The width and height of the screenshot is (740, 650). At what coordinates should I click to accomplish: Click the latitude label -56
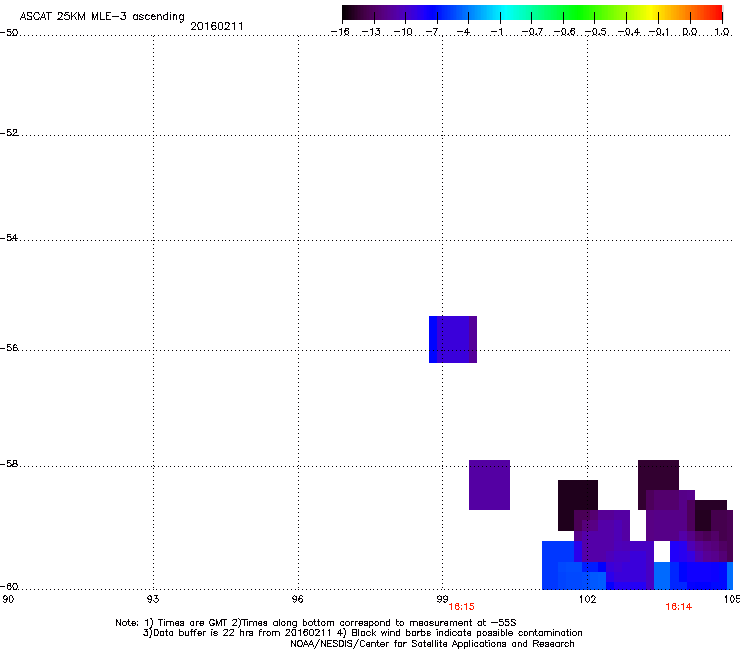9,348
